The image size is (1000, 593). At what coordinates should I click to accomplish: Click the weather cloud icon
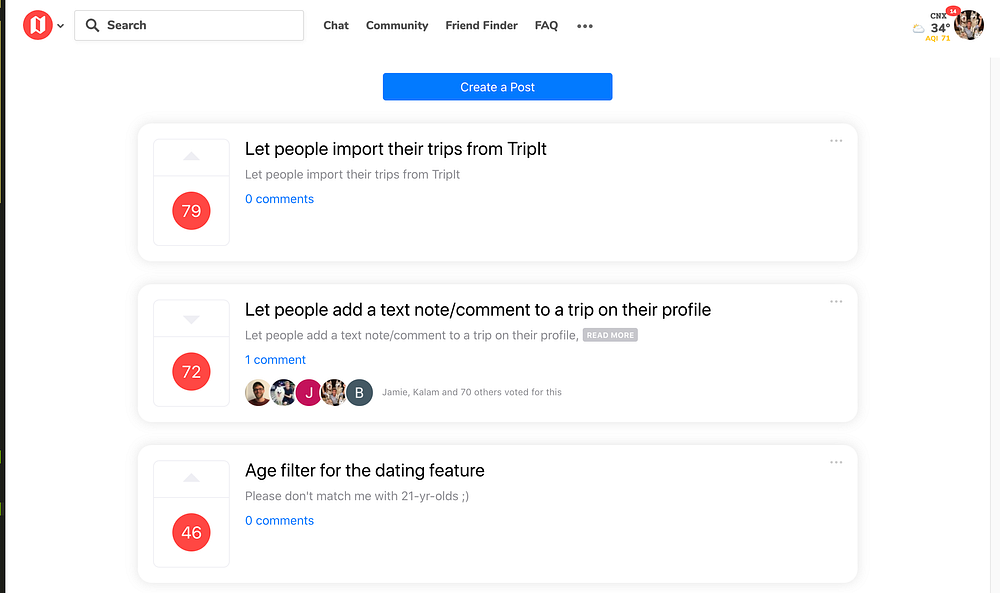coord(918,29)
